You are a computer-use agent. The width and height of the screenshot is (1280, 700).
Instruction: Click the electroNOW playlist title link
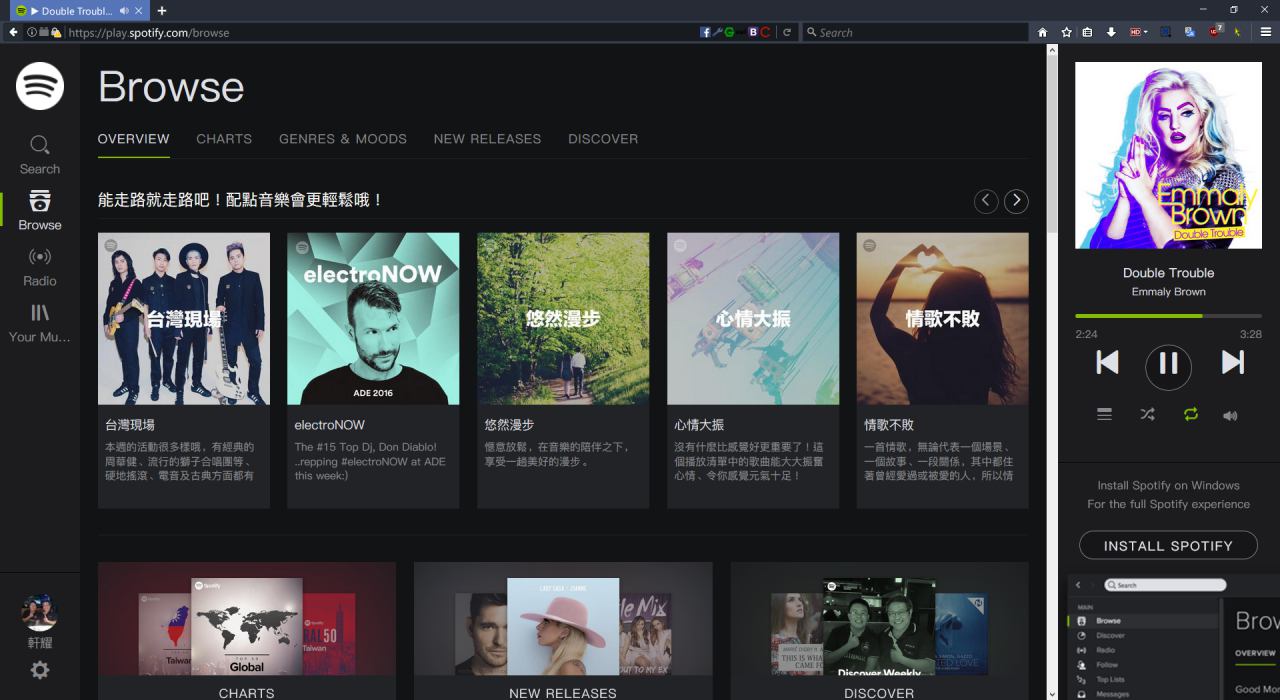coord(329,425)
